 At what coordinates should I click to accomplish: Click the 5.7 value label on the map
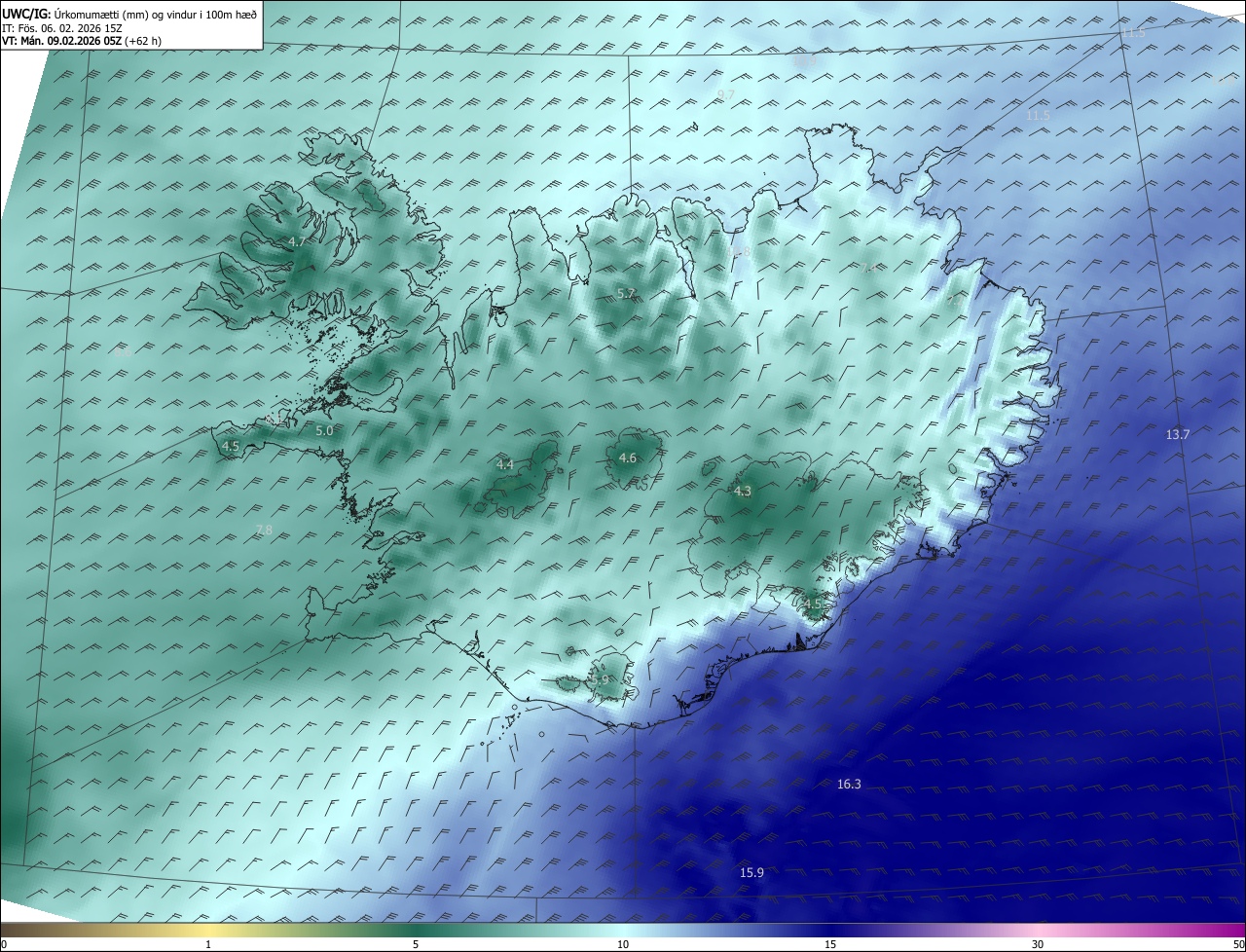[x=626, y=293]
